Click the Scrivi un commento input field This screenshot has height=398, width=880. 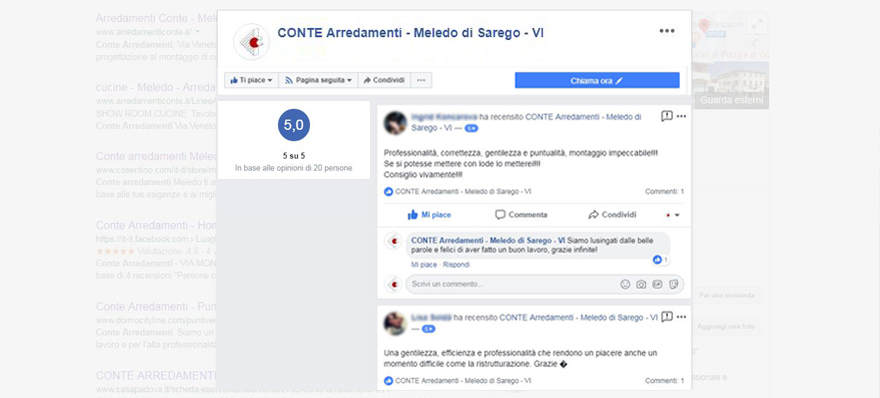[x=512, y=285]
